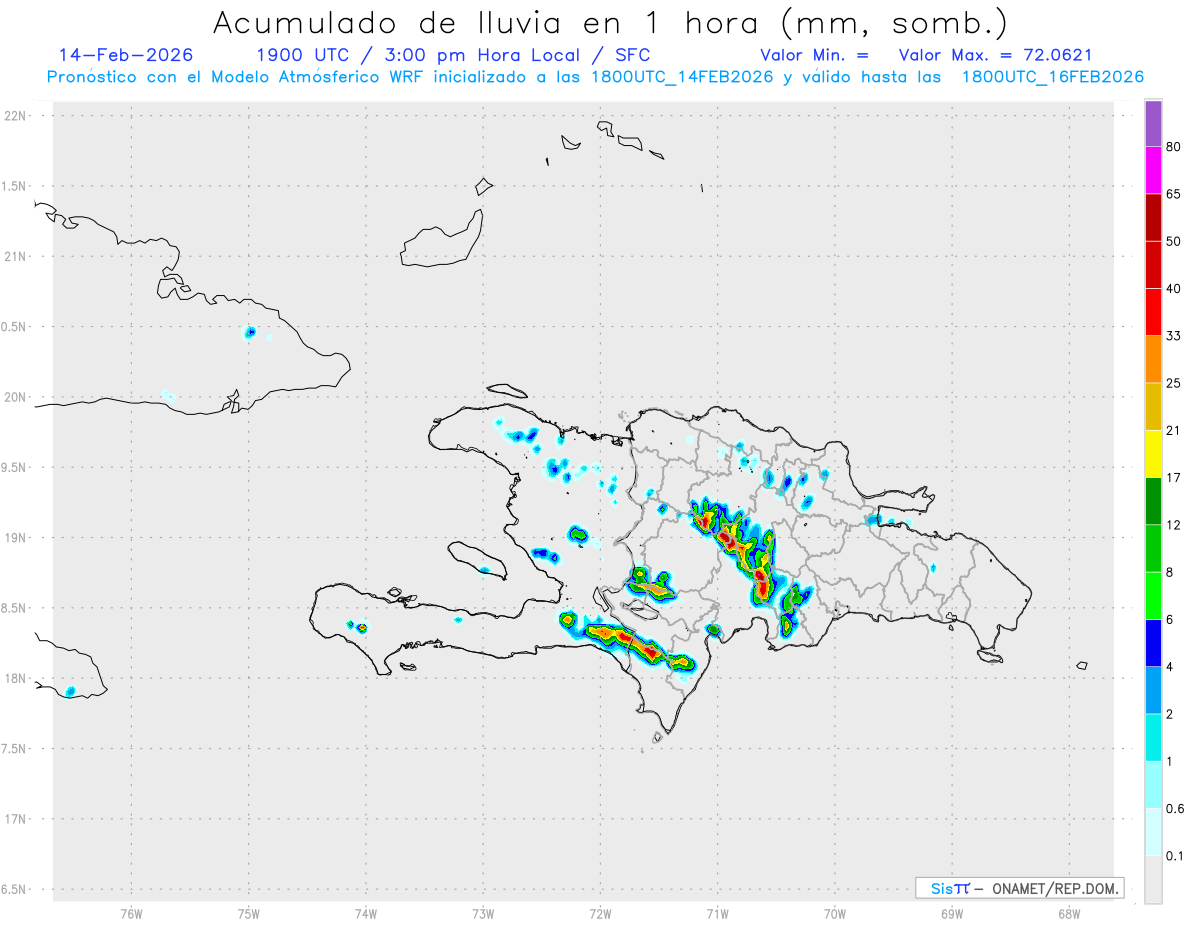
Task: Click the latitude label '22N'
Action: pyautogui.click(x=16, y=116)
